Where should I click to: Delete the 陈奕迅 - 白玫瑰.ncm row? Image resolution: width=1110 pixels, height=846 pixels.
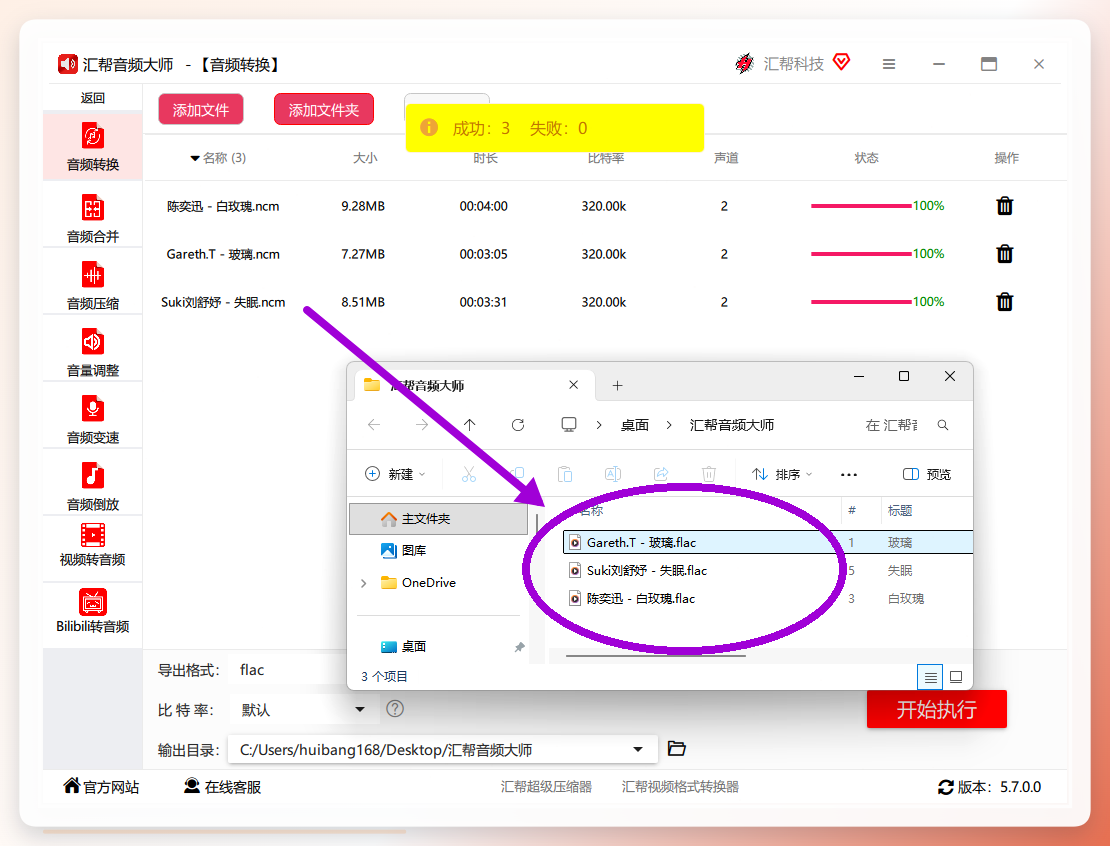coord(1005,206)
